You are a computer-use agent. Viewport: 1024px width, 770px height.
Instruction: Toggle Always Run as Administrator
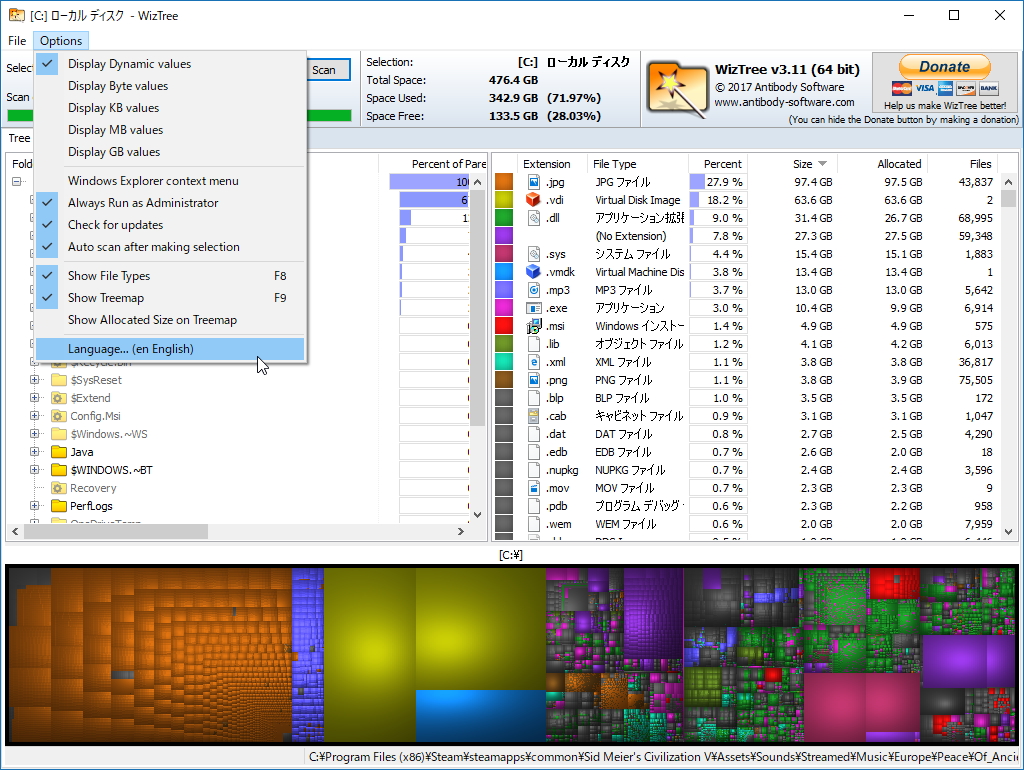[170, 203]
